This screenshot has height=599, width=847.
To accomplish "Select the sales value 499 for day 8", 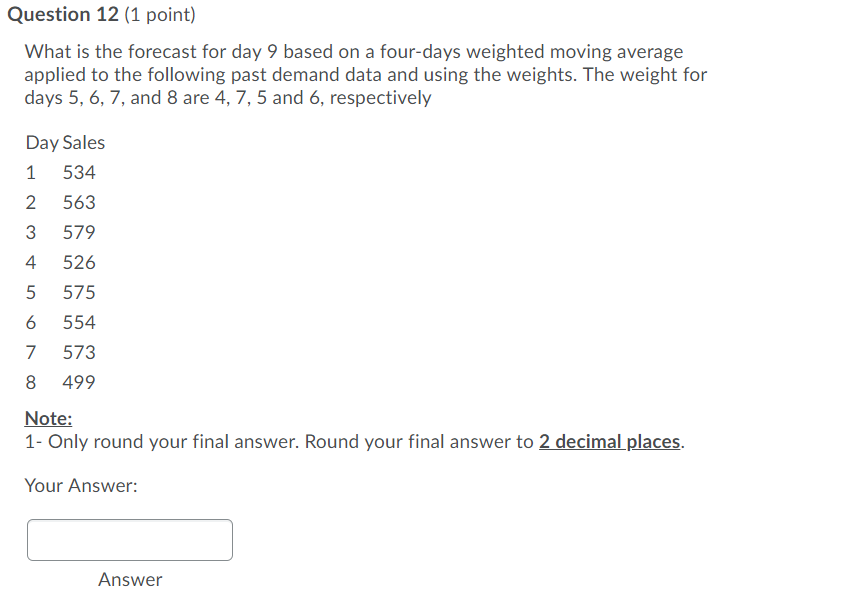I will 80,382.
